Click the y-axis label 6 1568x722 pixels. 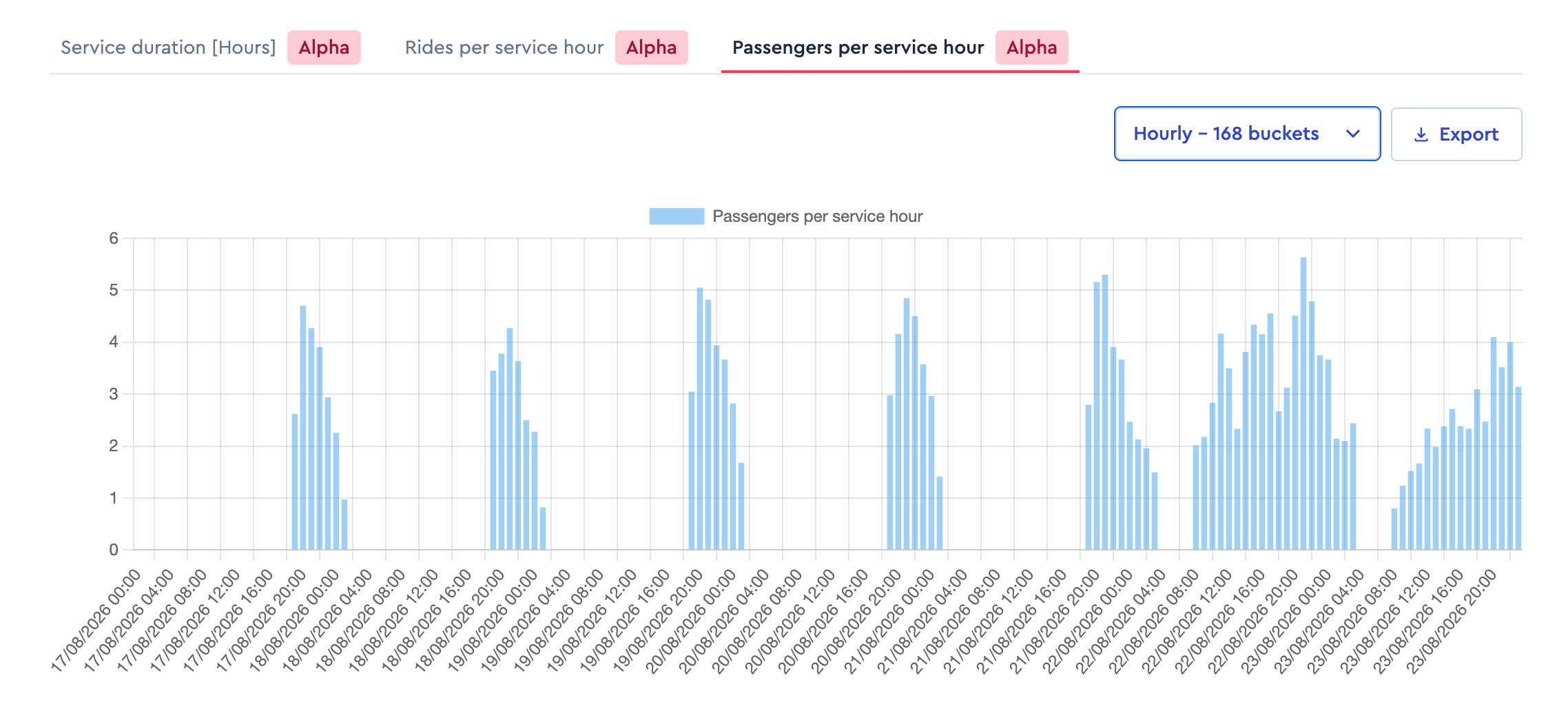(114, 238)
